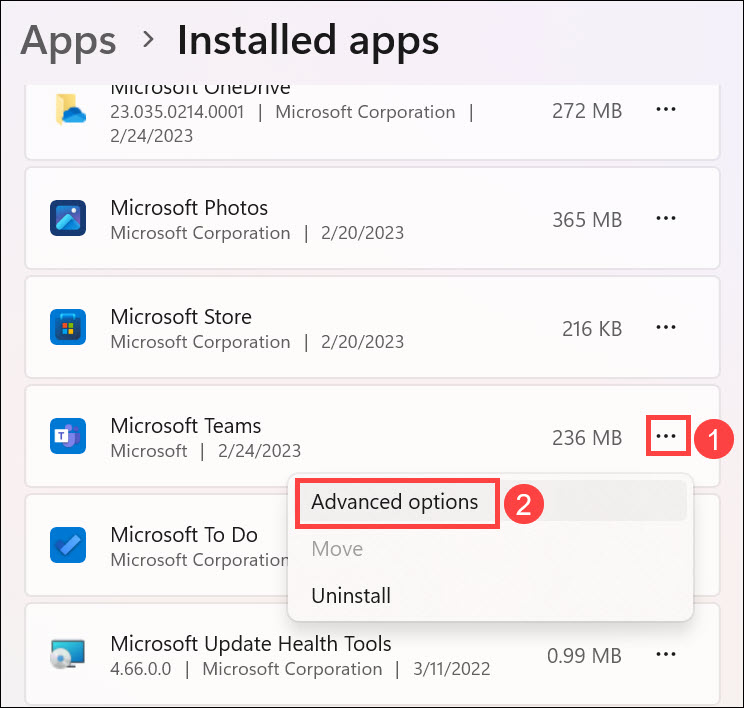Click the Microsoft Update Health Tools name
This screenshot has width=744, height=708.
tap(251, 643)
